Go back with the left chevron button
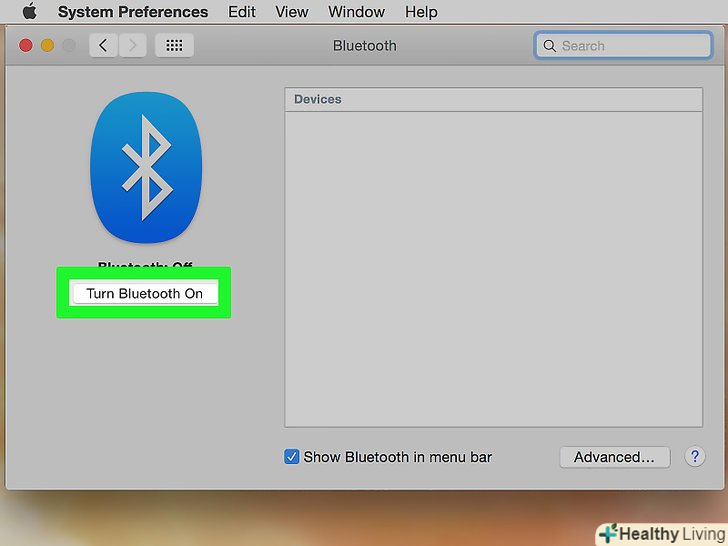Screen dimensions: 728x546 pyautogui.click(x=103, y=46)
